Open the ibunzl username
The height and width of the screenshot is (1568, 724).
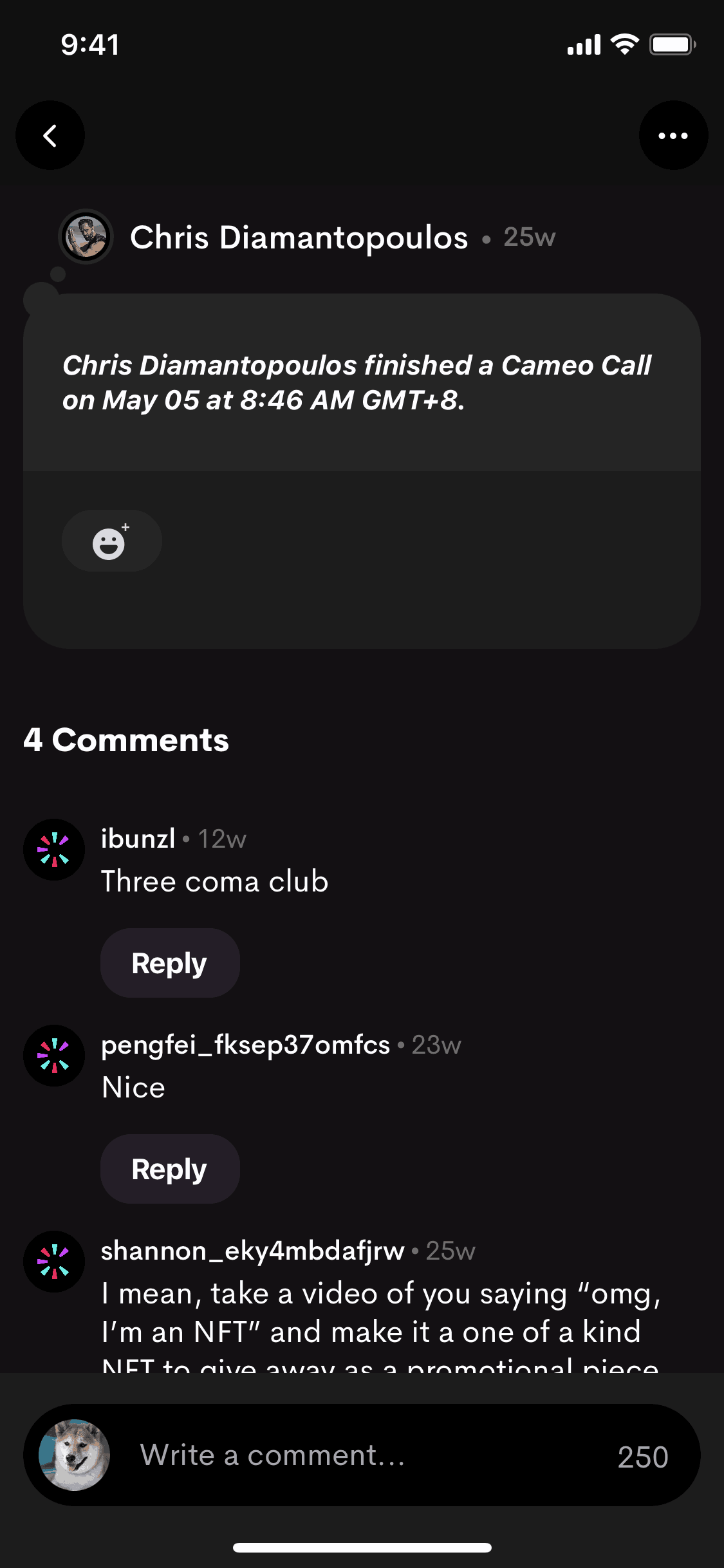(x=138, y=839)
